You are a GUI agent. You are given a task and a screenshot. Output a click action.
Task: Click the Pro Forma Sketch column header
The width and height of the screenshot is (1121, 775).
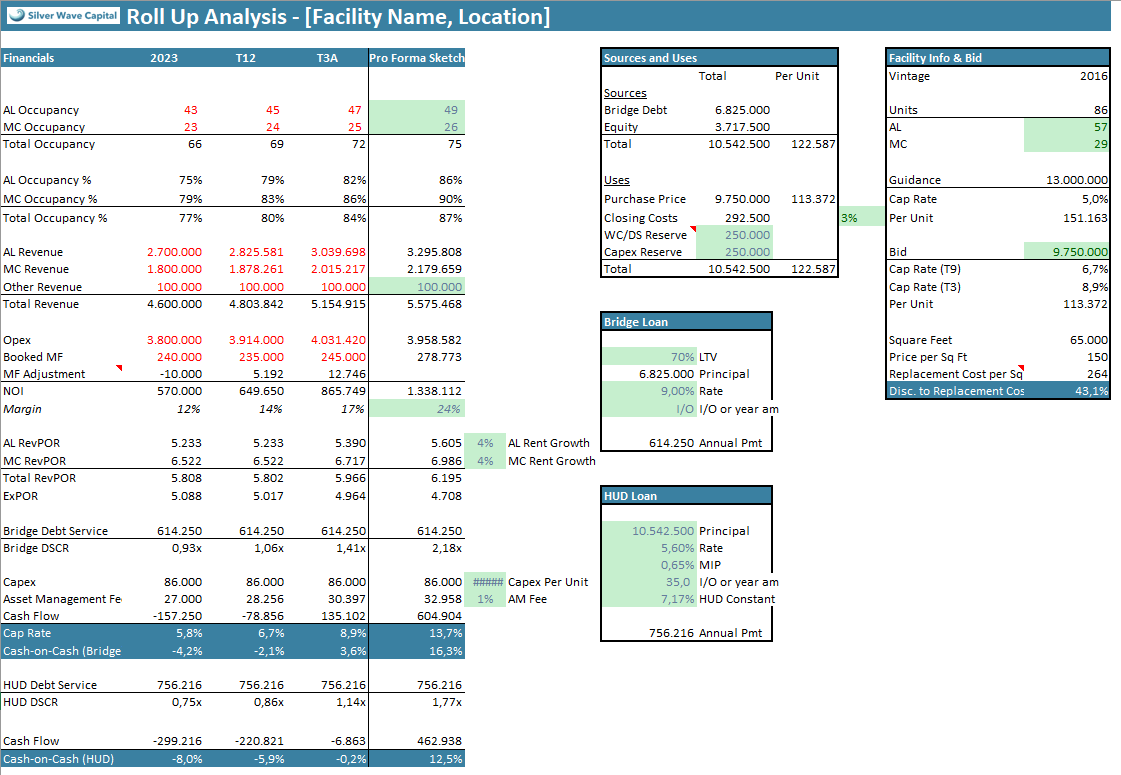click(x=416, y=58)
